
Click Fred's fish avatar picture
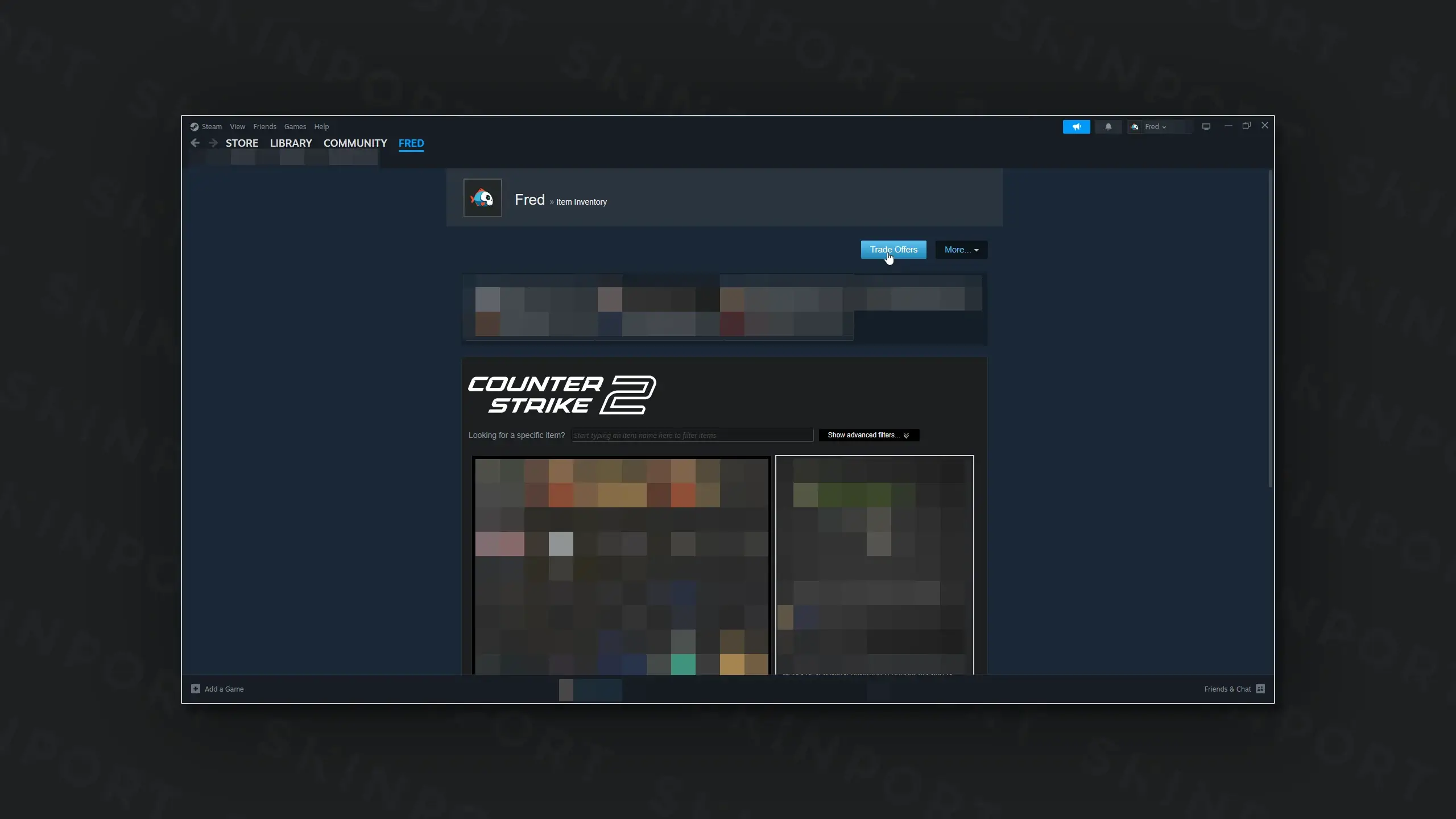click(482, 198)
